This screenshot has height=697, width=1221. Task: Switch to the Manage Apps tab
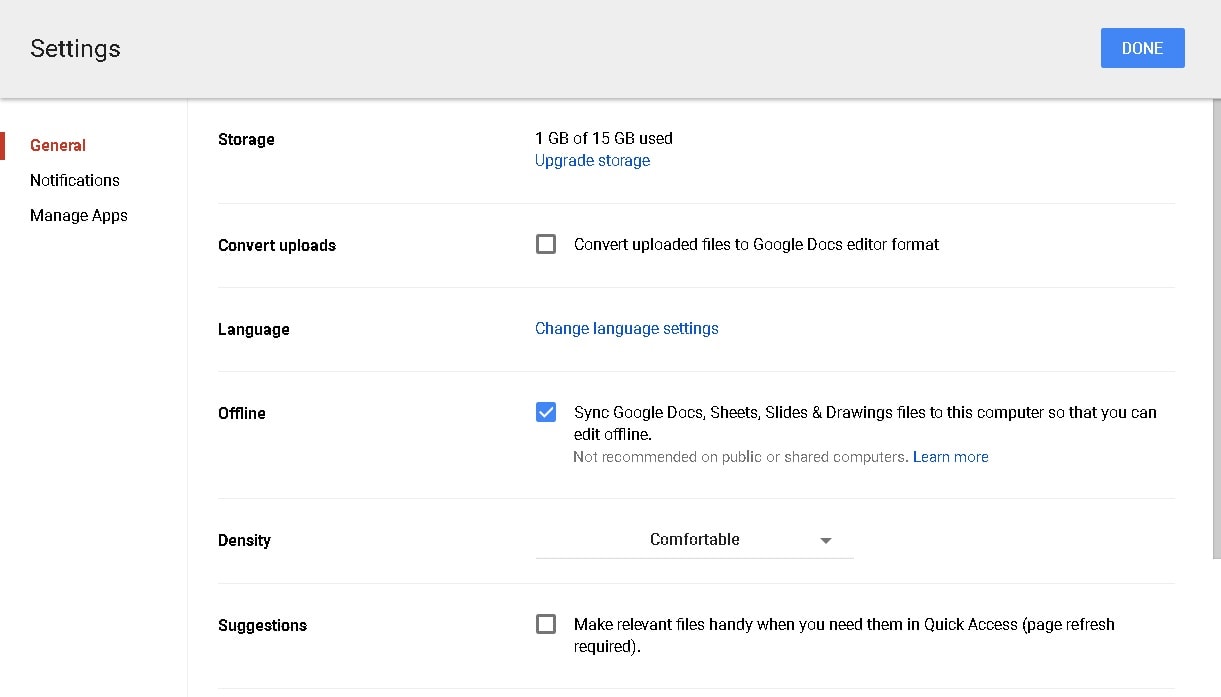pos(79,215)
